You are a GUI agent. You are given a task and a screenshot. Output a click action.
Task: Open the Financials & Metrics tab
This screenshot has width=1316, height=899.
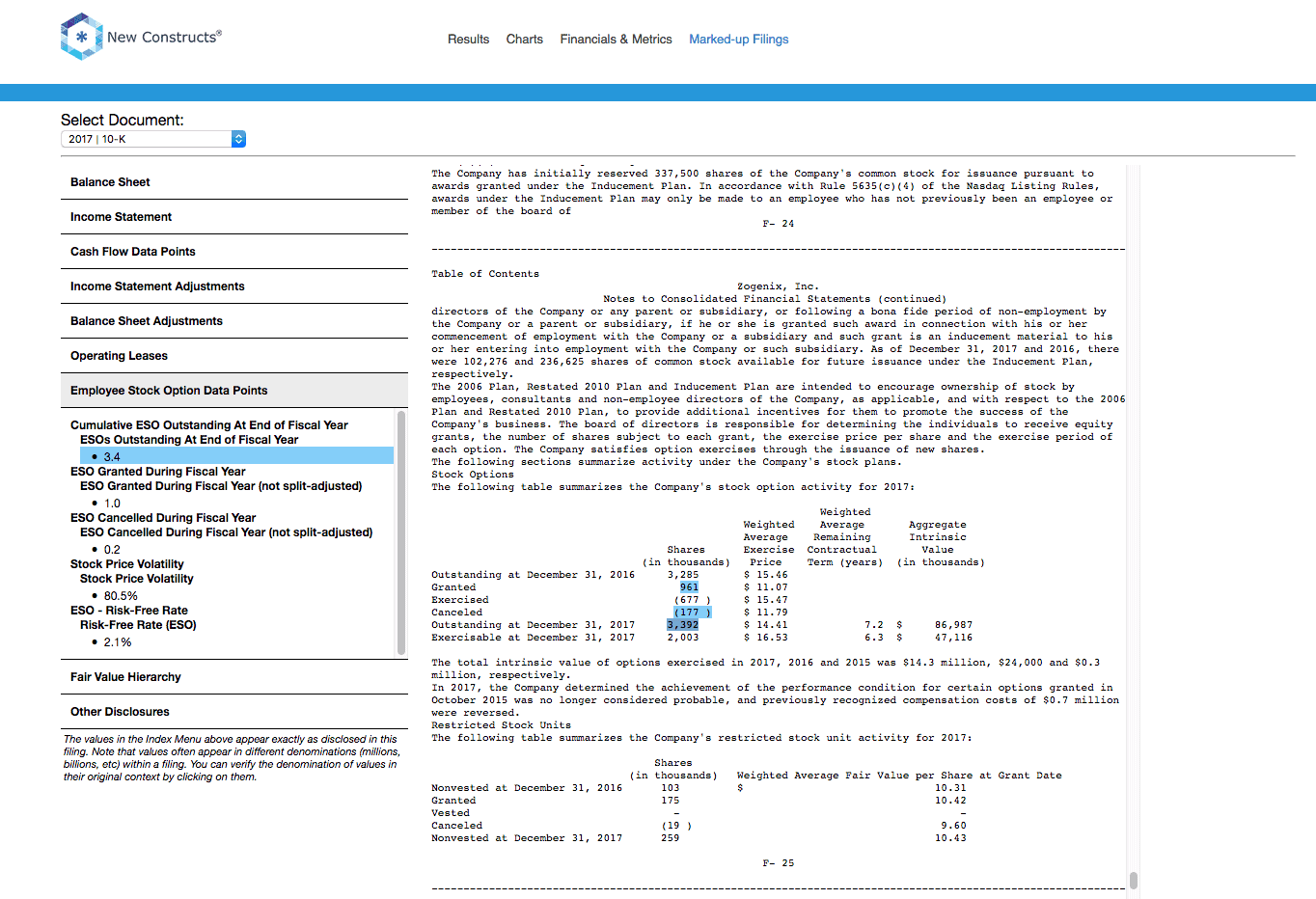click(616, 40)
